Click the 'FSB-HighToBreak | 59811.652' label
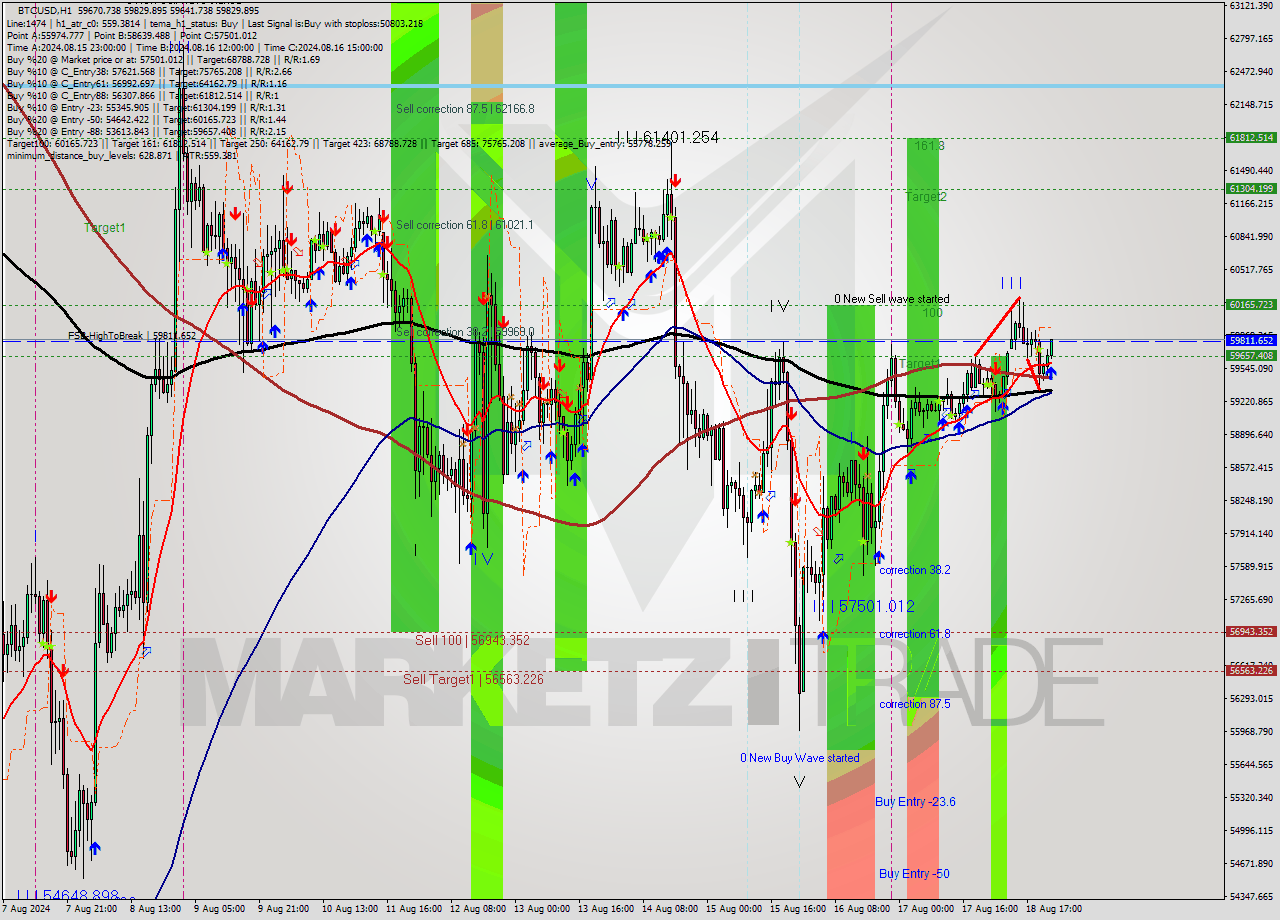 pyautogui.click(x=132, y=336)
